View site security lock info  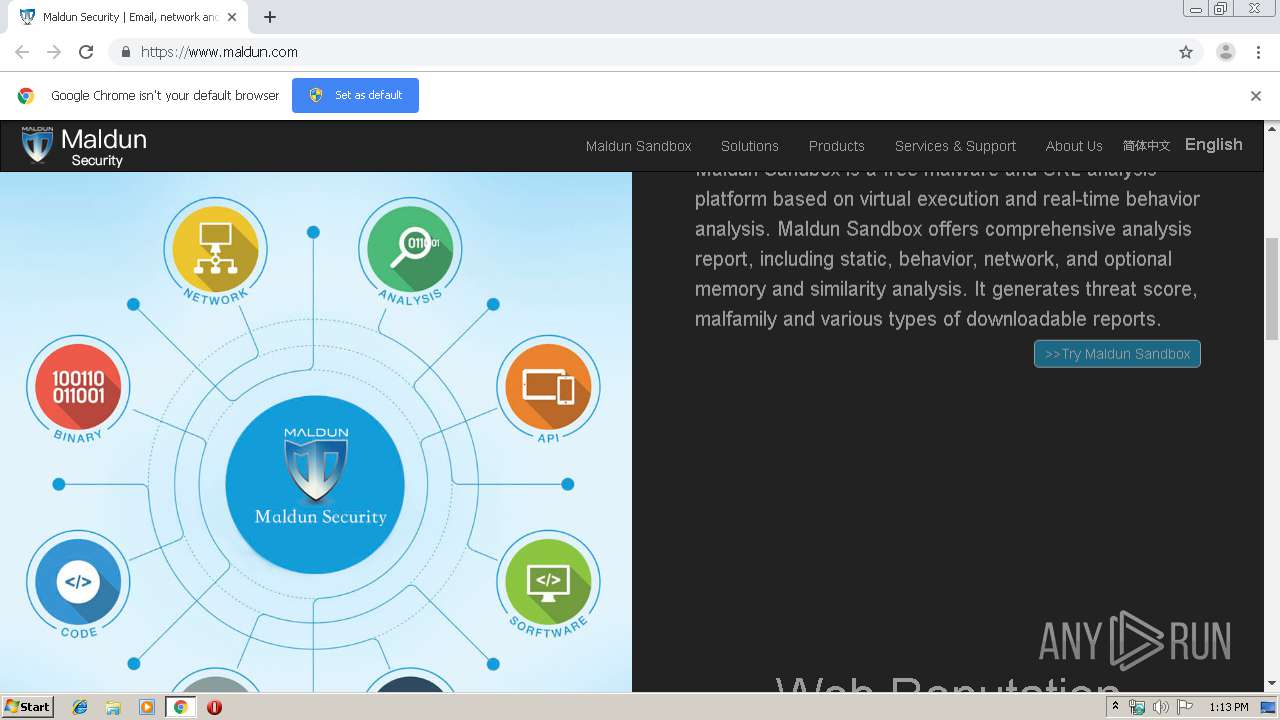[125, 52]
